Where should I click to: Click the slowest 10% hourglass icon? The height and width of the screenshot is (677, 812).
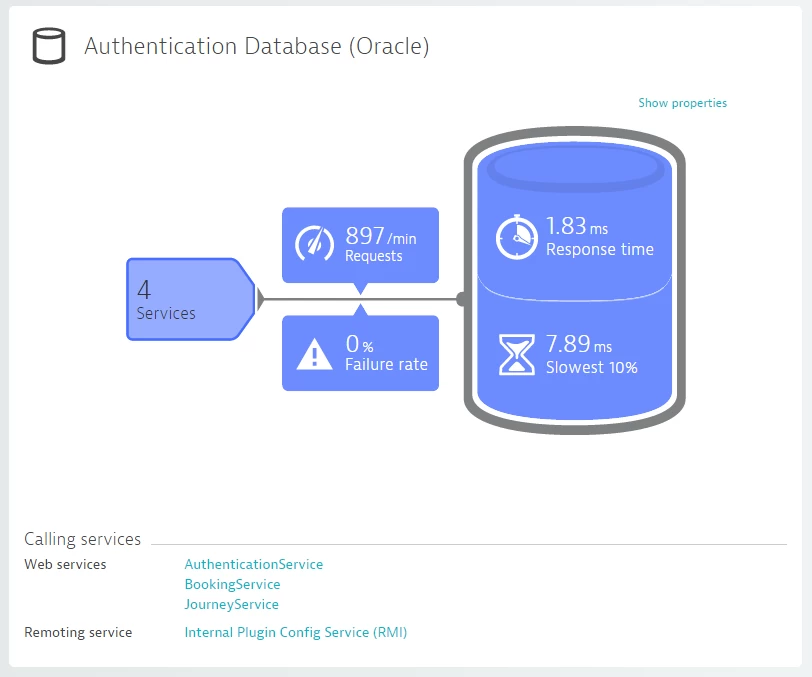[x=516, y=354]
